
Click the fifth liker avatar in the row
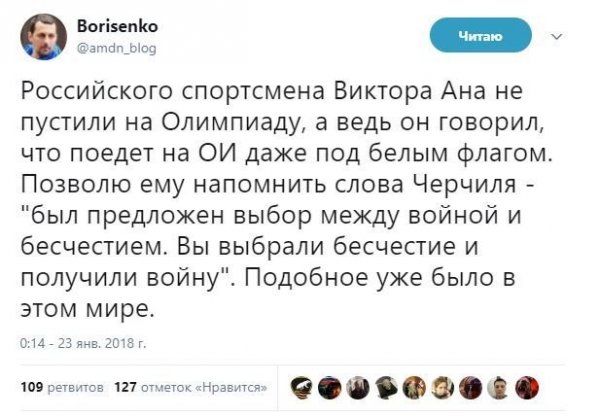pos(415,383)
